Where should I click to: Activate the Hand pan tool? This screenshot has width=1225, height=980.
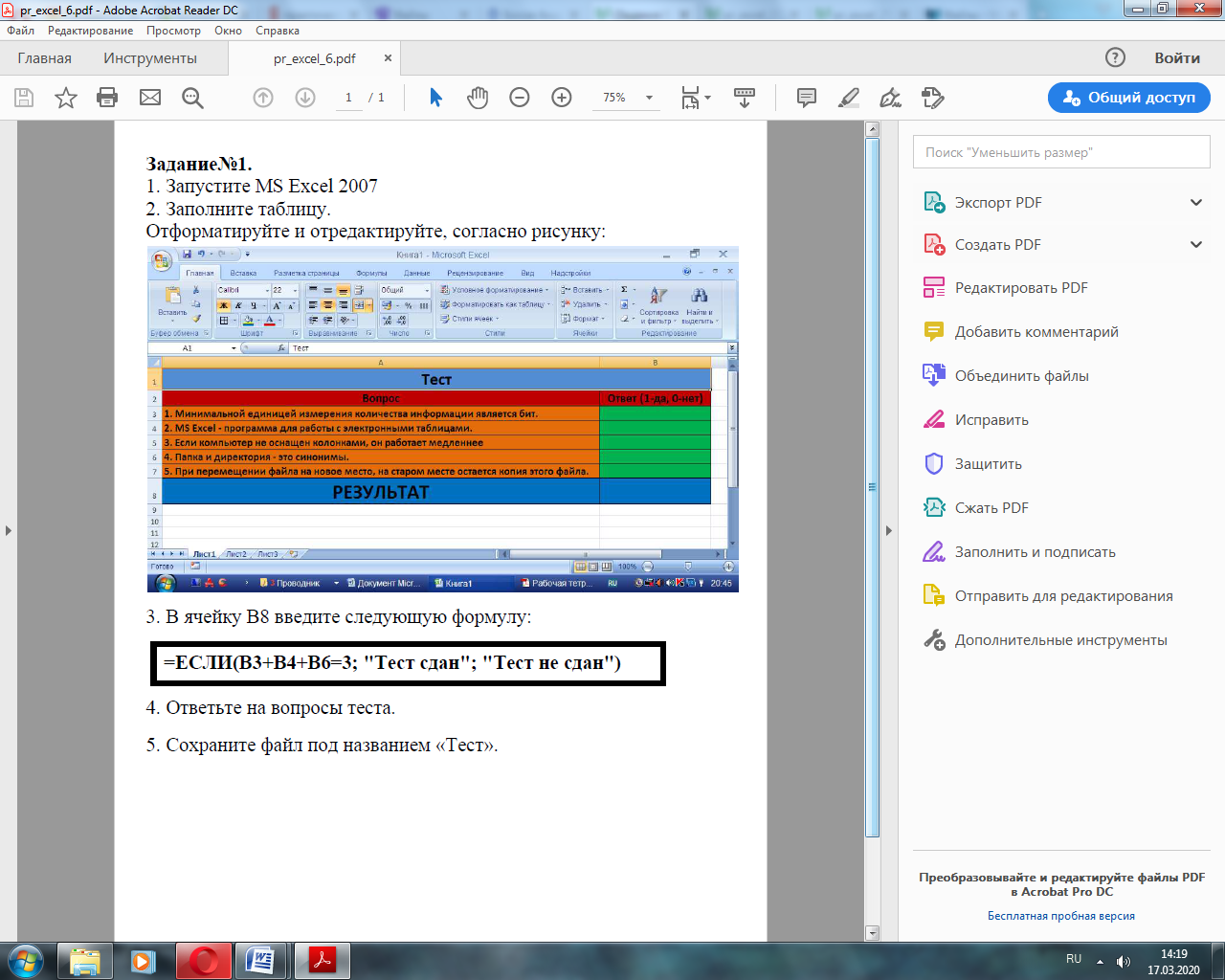point(478,98)
